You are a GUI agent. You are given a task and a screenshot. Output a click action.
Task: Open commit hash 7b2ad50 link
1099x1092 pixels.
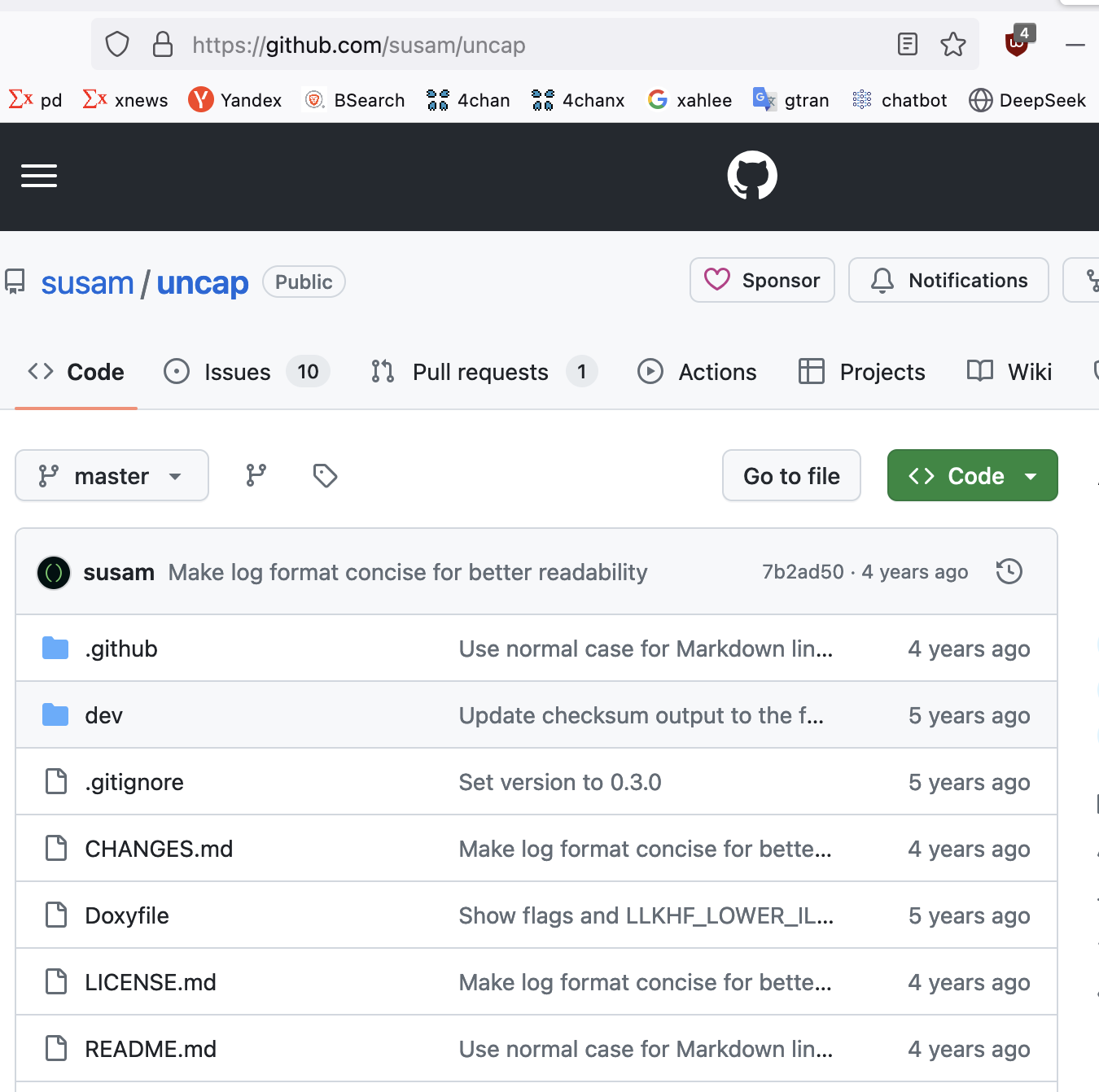pyautogui.click(x=803, y=572)
